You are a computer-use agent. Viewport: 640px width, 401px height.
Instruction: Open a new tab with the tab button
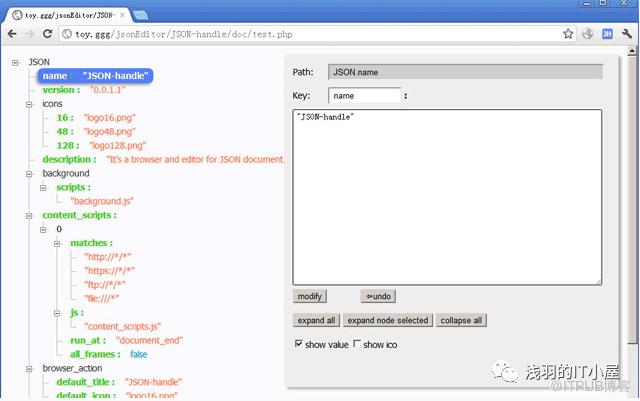[x=141, y=13]
